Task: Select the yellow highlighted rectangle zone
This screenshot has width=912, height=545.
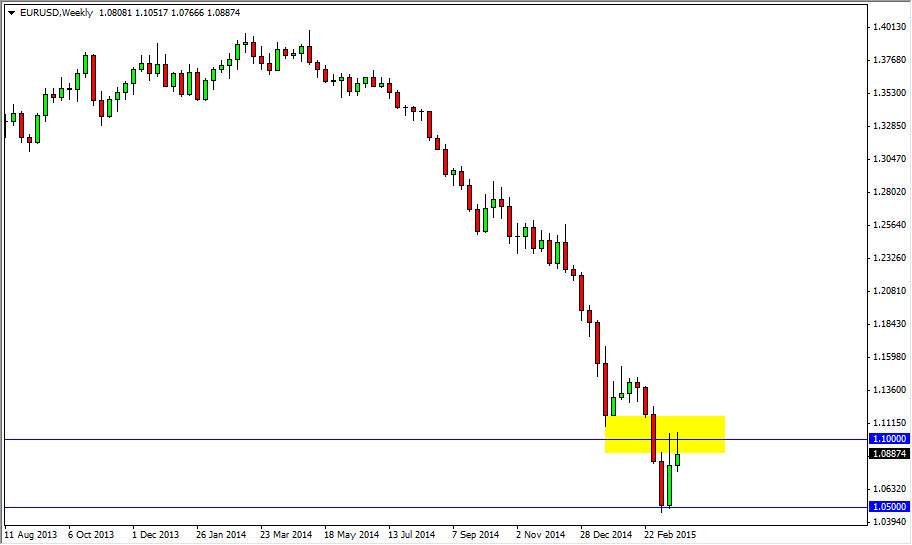Action: (x=665, y=434)
